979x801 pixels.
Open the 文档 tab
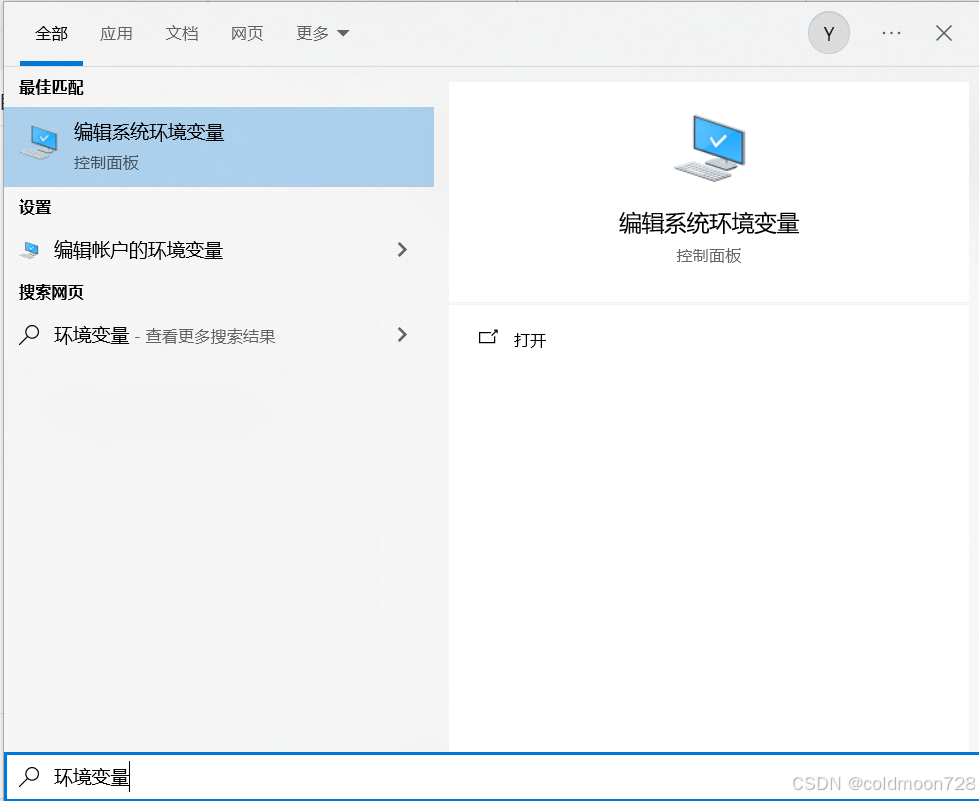coord(182,34)
